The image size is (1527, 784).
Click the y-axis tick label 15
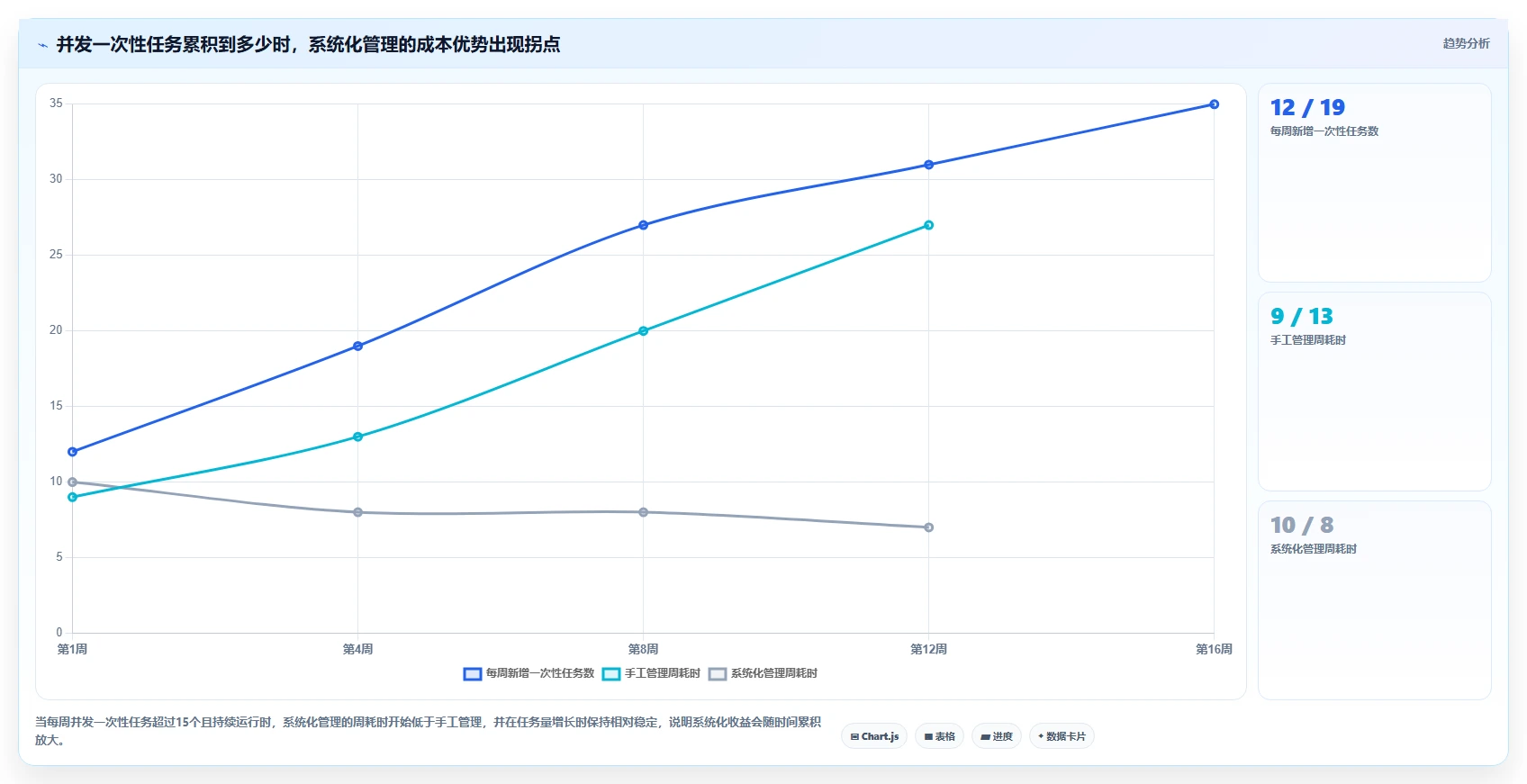click(56, 406)
